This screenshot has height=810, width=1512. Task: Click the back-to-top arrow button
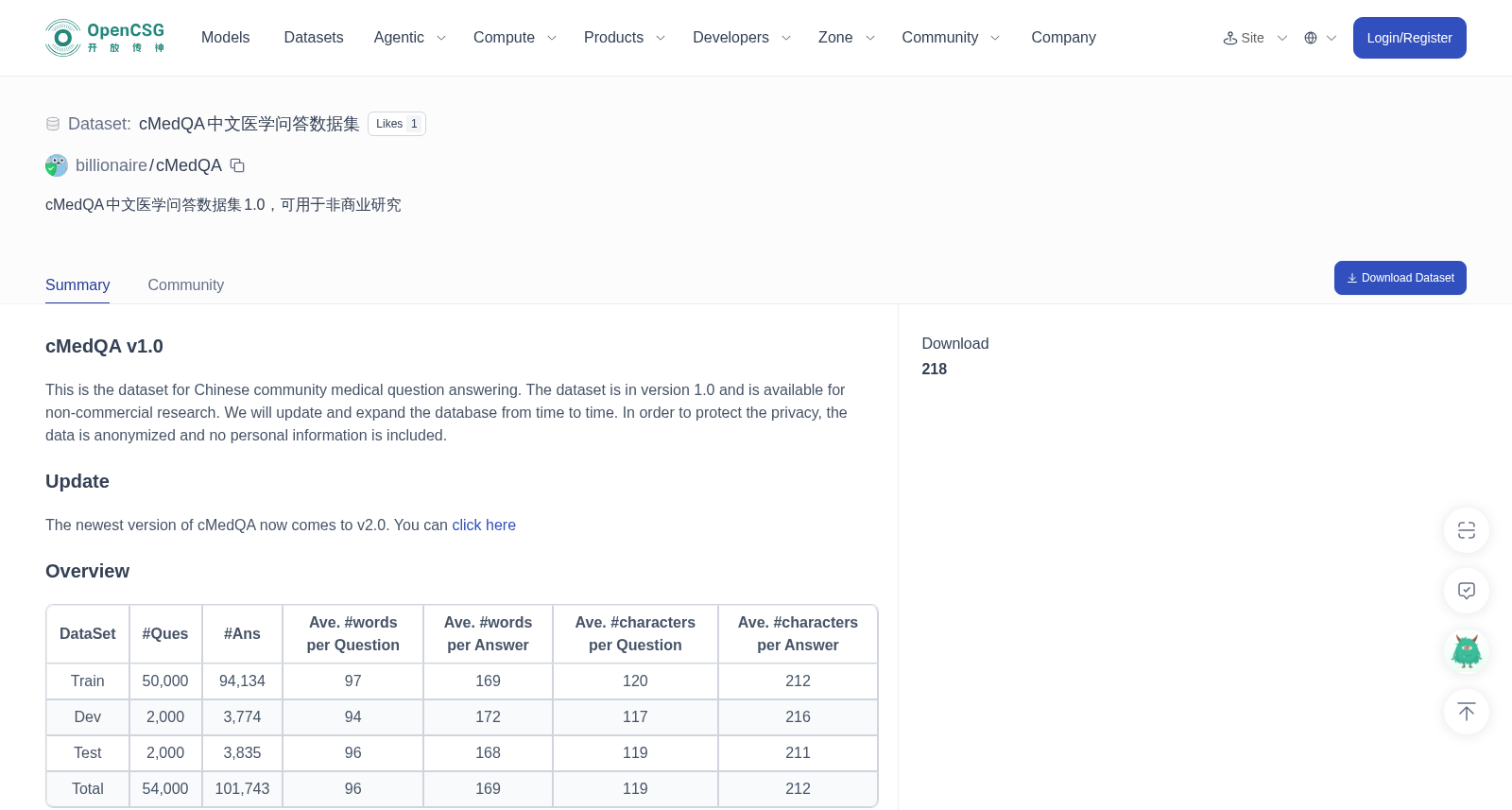[x=1467, y=712]
